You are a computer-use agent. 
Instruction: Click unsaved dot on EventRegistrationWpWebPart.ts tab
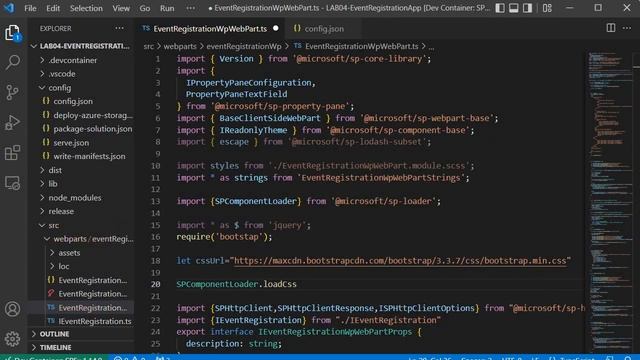coord(276,28)
